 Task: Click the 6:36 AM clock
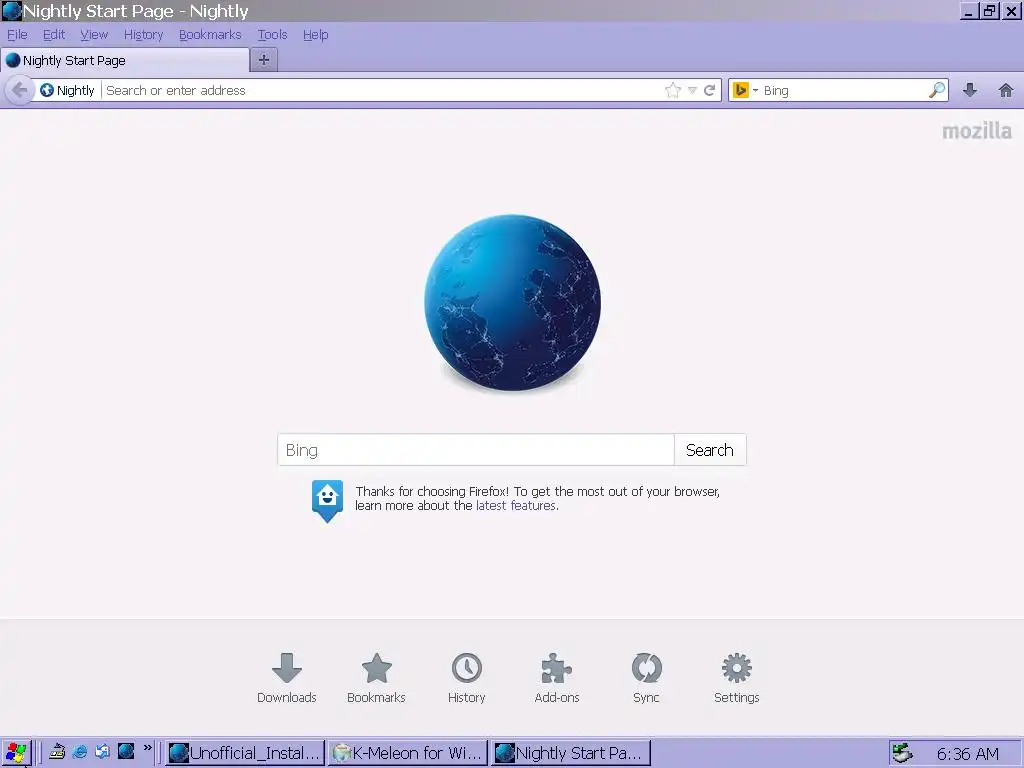(x=968, y=754)
